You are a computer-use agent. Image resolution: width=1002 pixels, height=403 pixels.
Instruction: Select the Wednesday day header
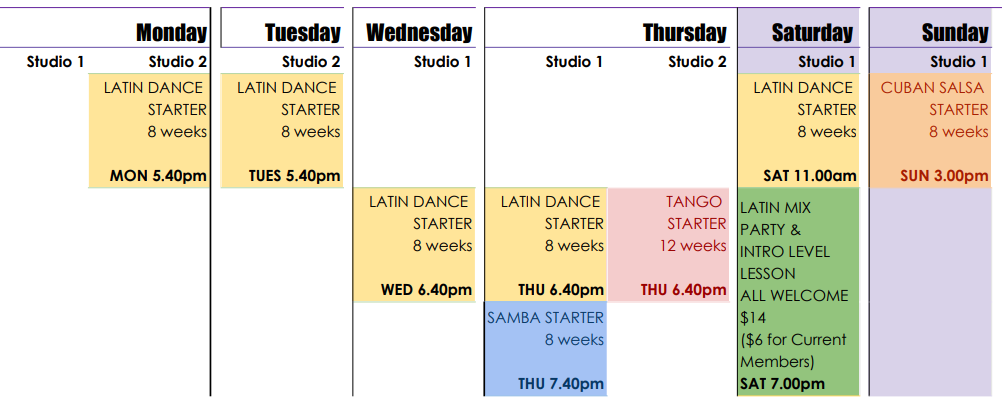419,32
